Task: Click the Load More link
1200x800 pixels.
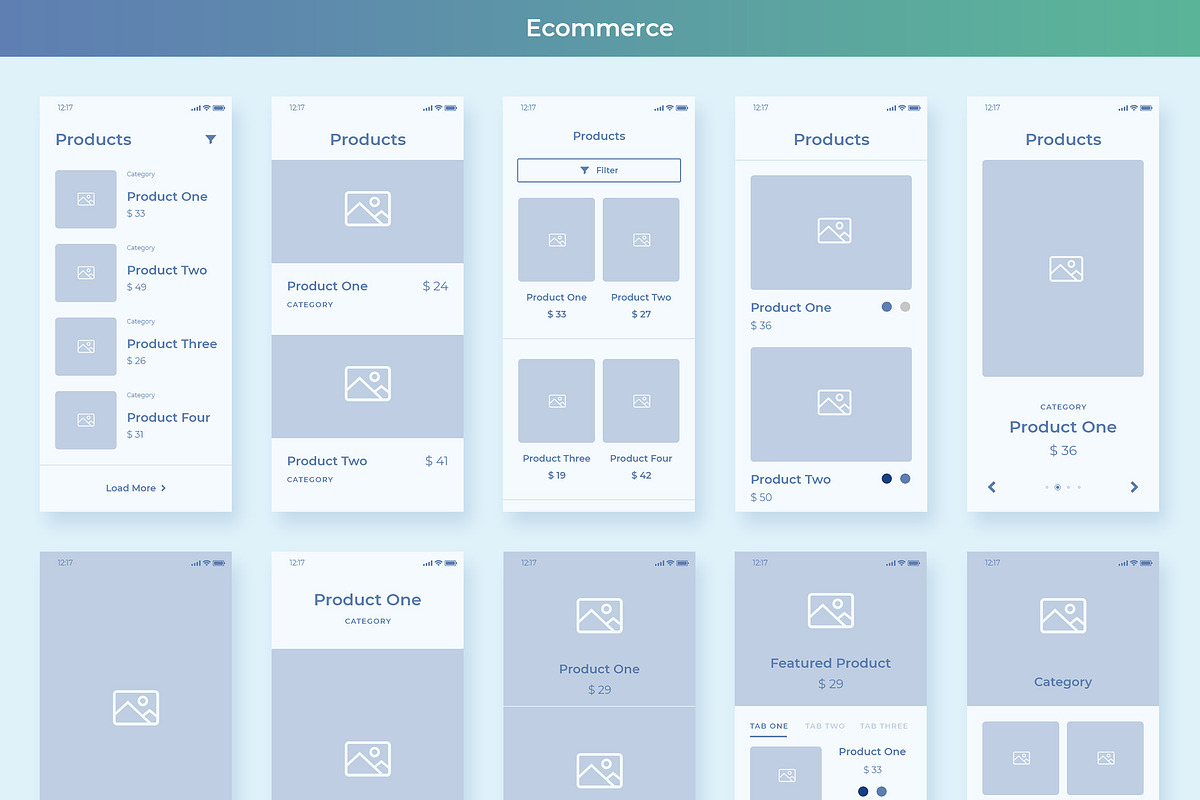Action: [130, 488]
